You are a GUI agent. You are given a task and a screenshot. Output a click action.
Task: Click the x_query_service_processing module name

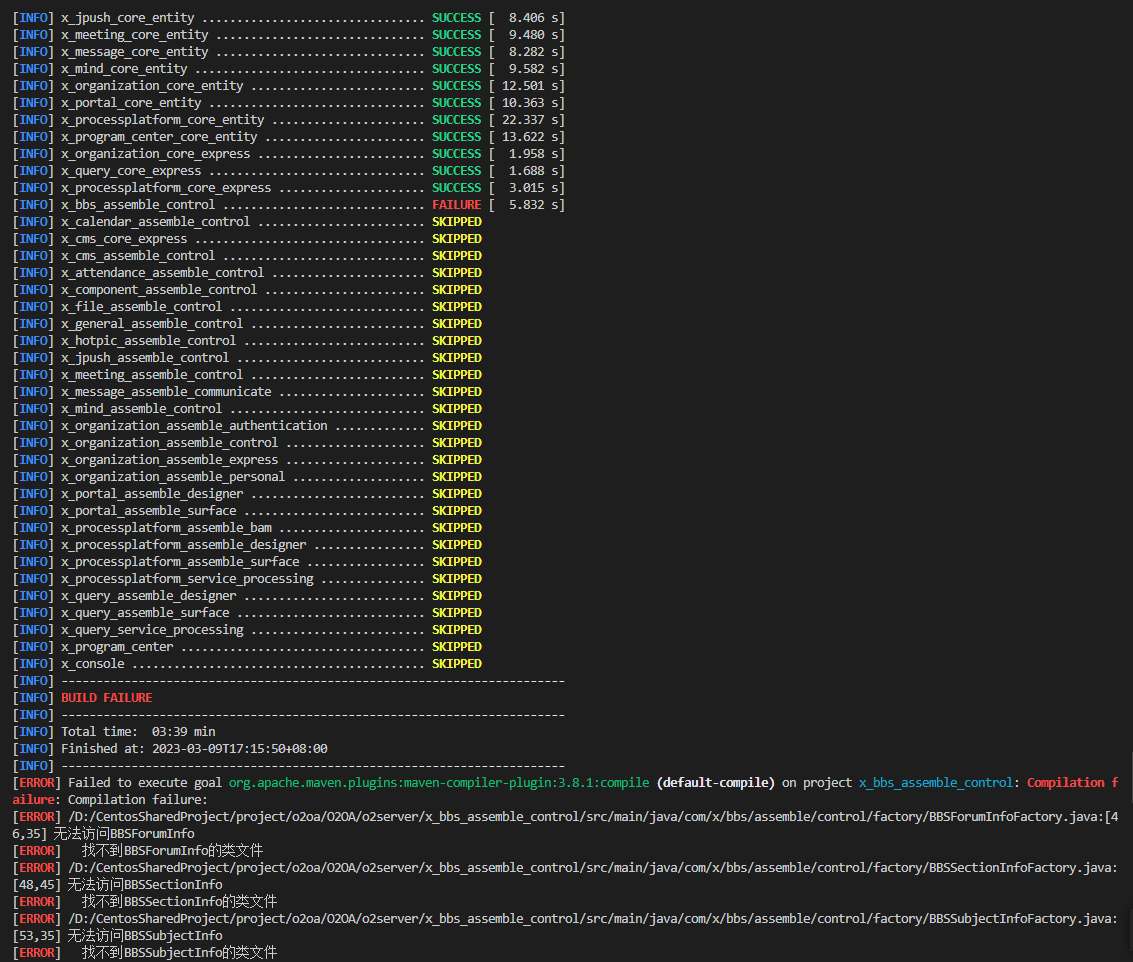(x=152, y=630)
